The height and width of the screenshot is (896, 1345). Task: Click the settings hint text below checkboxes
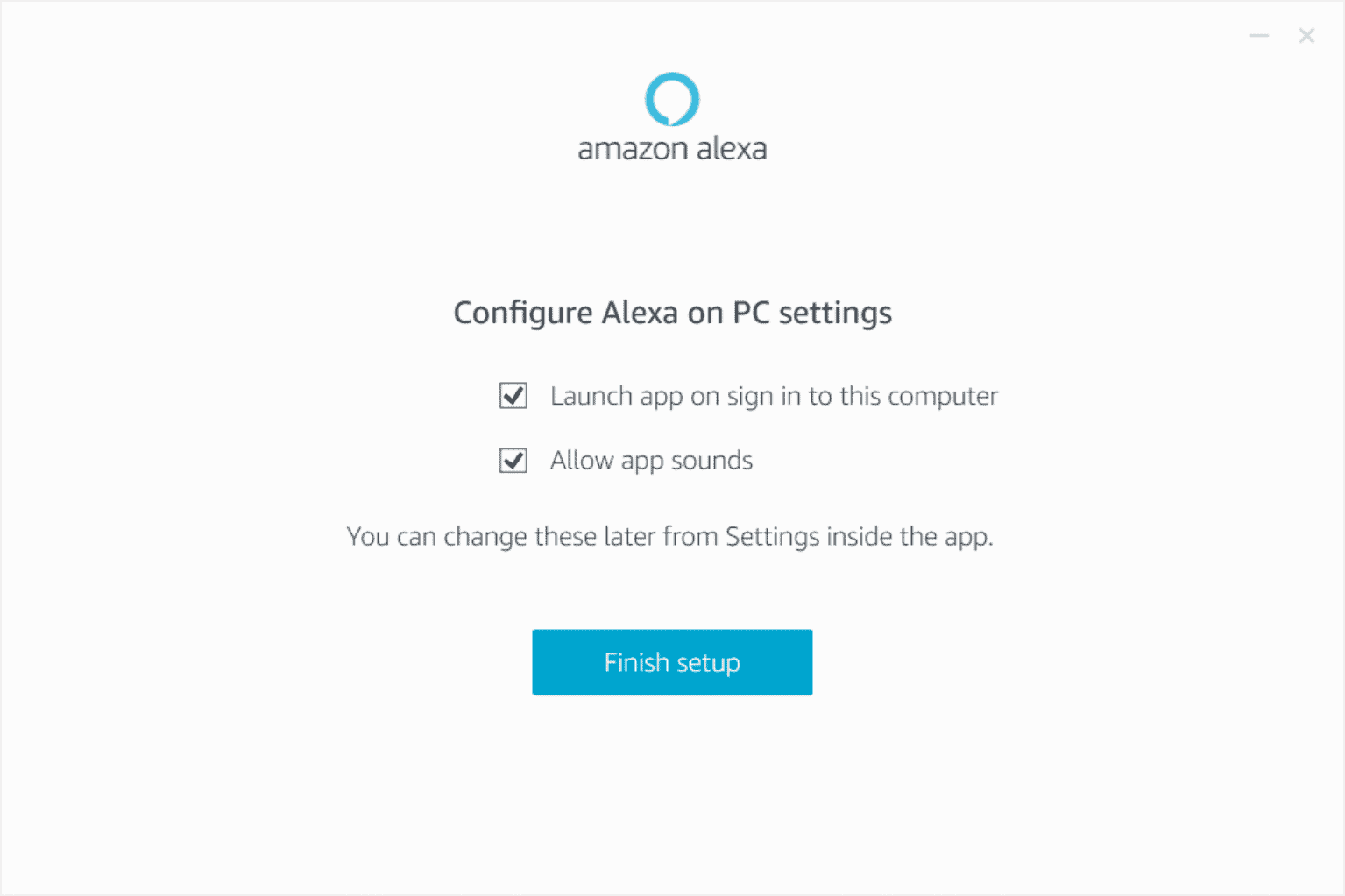[670, 536]
